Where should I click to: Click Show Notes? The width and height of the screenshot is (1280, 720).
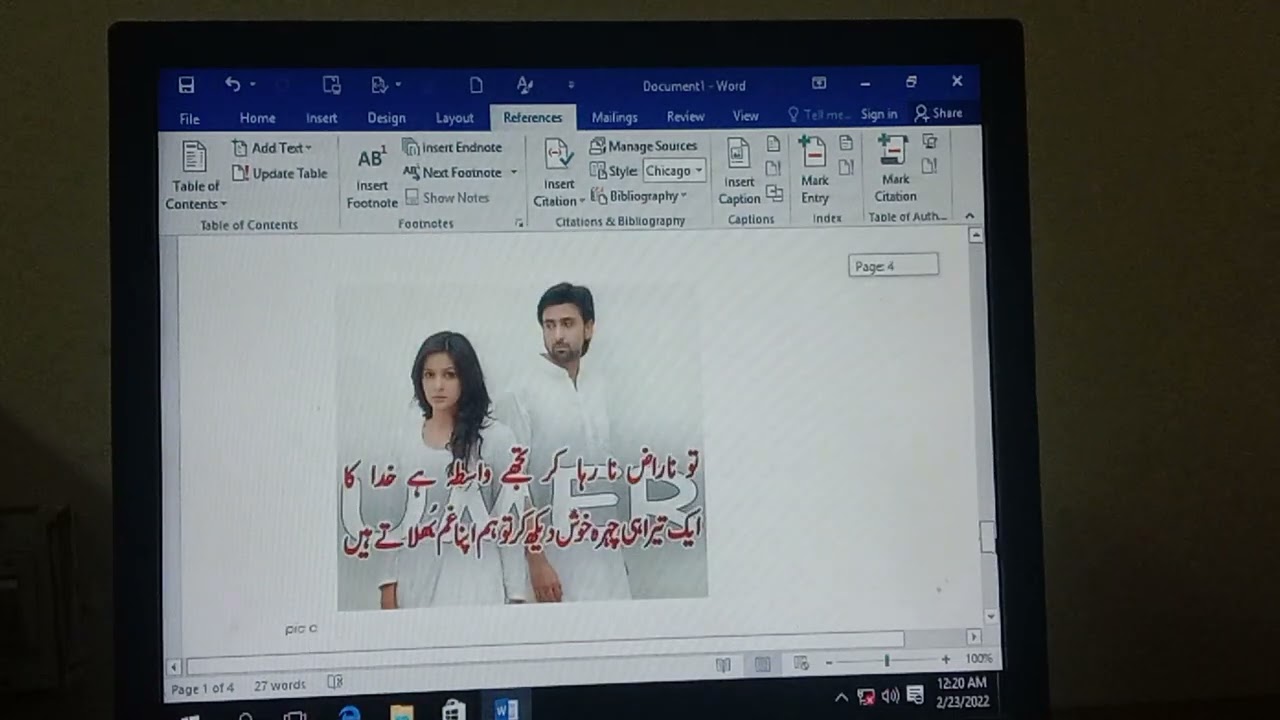tap(446, 198)
